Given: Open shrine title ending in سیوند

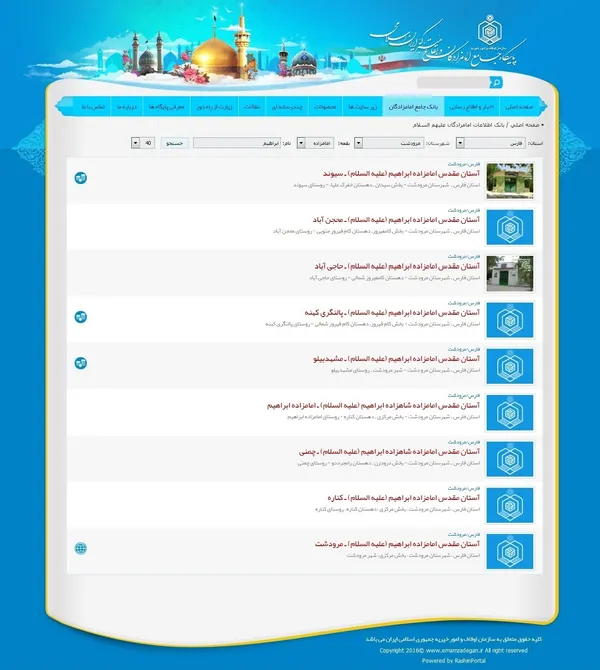Looking at the screenshot, I should click(401, 173).
